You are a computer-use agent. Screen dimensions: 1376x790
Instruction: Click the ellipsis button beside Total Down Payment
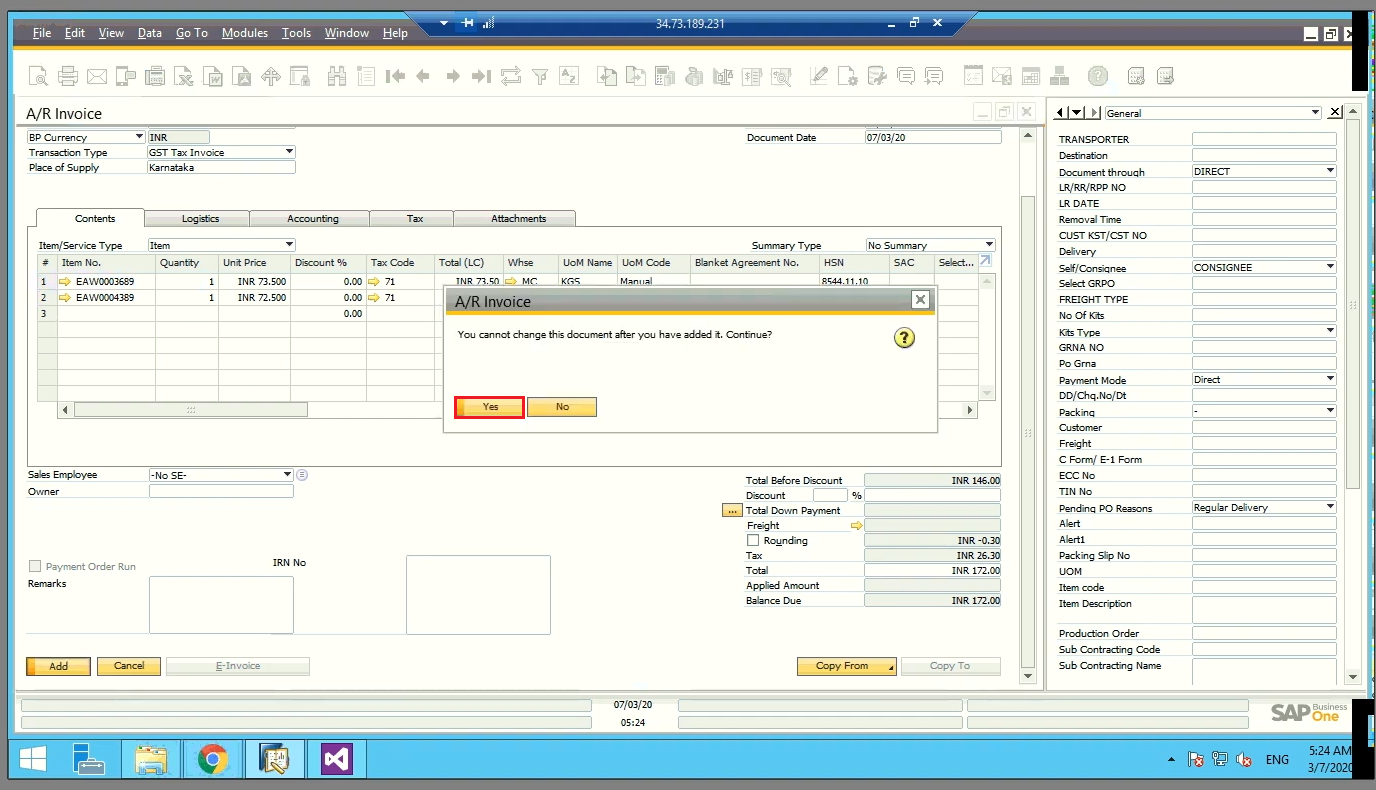(730, 511)
